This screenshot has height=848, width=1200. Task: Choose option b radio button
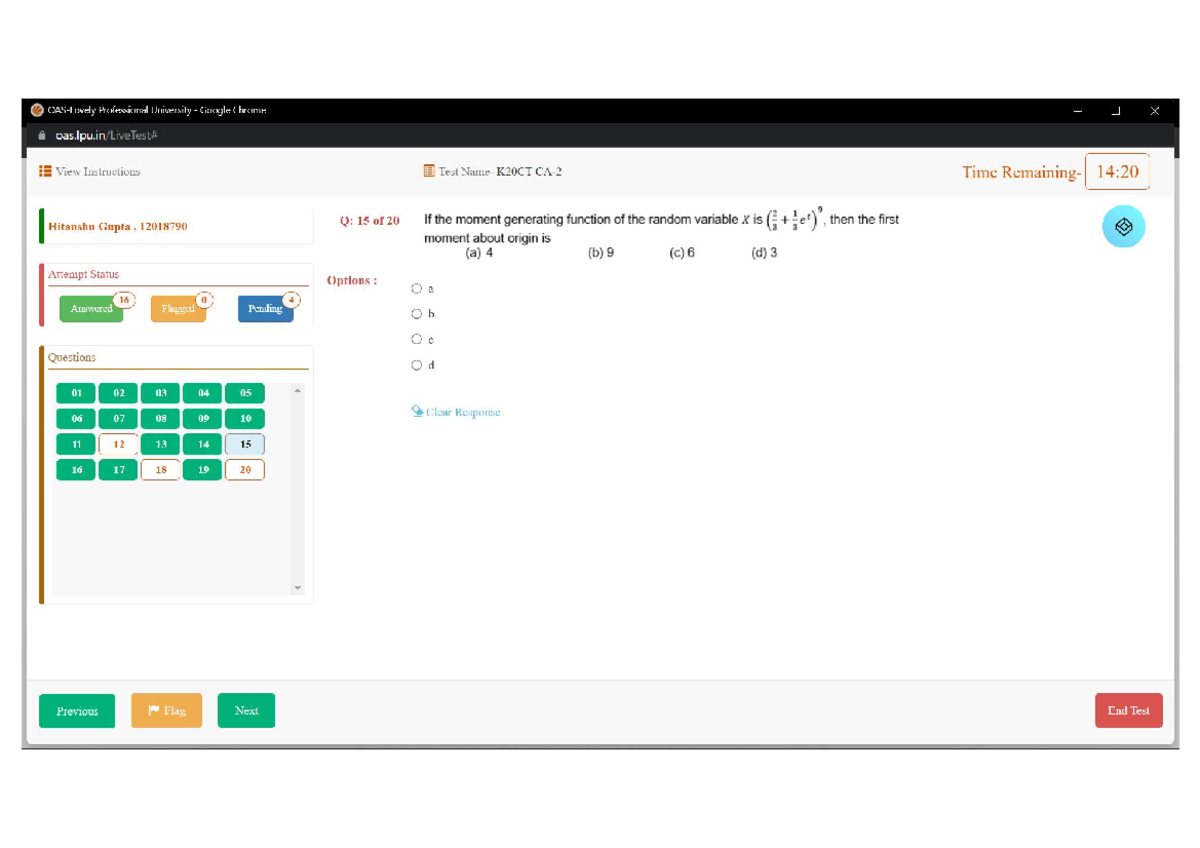[x=417, y=314]
